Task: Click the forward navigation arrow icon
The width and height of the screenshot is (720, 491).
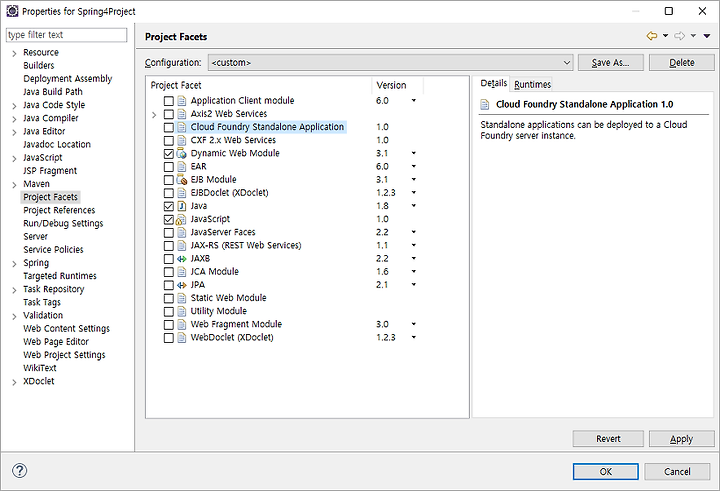Action: 680,36
